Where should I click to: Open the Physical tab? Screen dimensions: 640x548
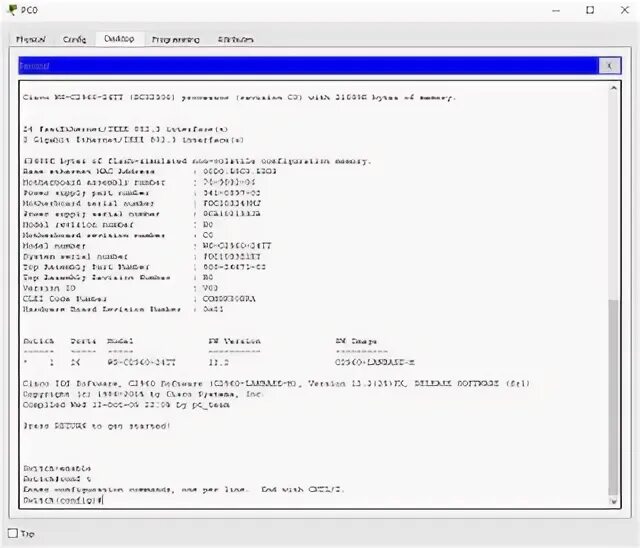click(31, 39)
